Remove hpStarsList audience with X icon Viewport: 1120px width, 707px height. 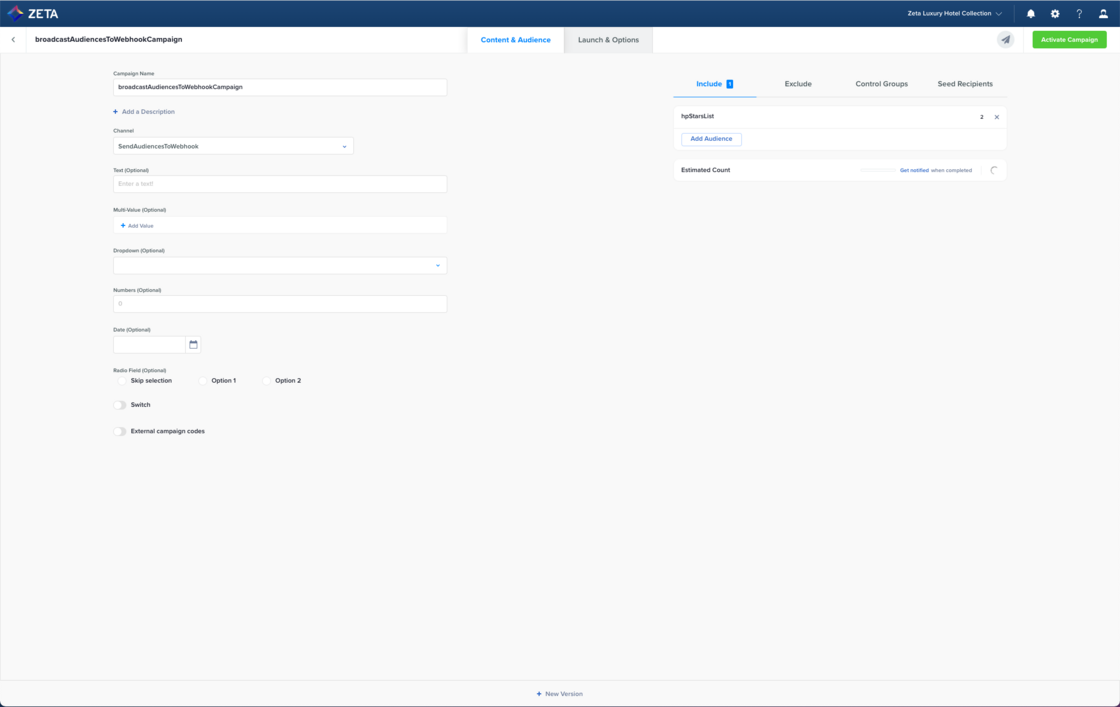pos(997,117)
